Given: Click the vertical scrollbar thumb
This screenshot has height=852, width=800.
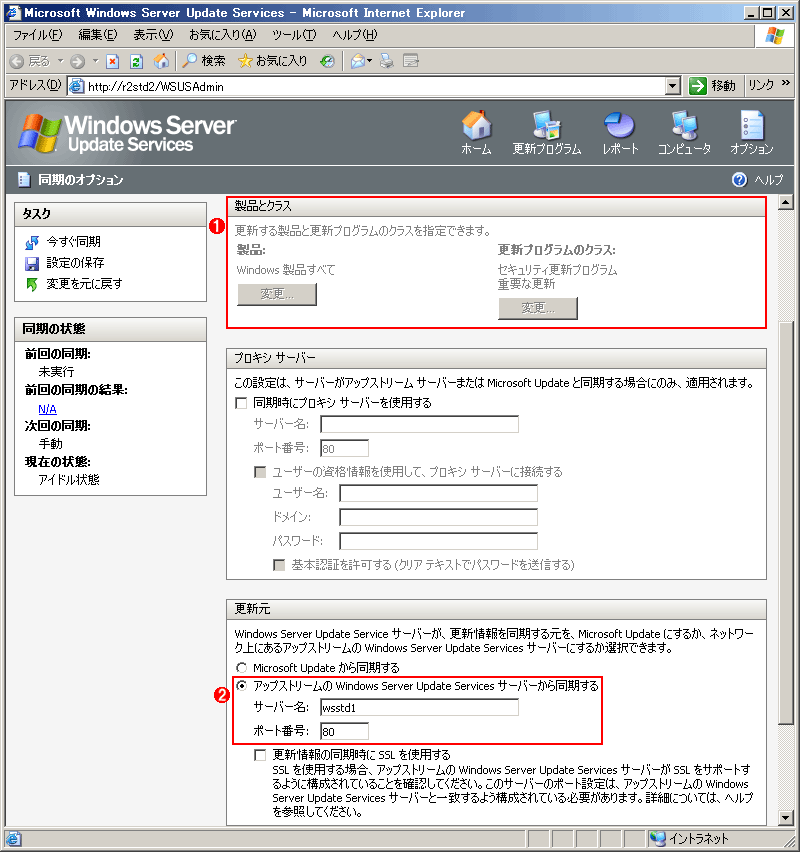Looking at the screenshot, I should (x=785, y=524).
